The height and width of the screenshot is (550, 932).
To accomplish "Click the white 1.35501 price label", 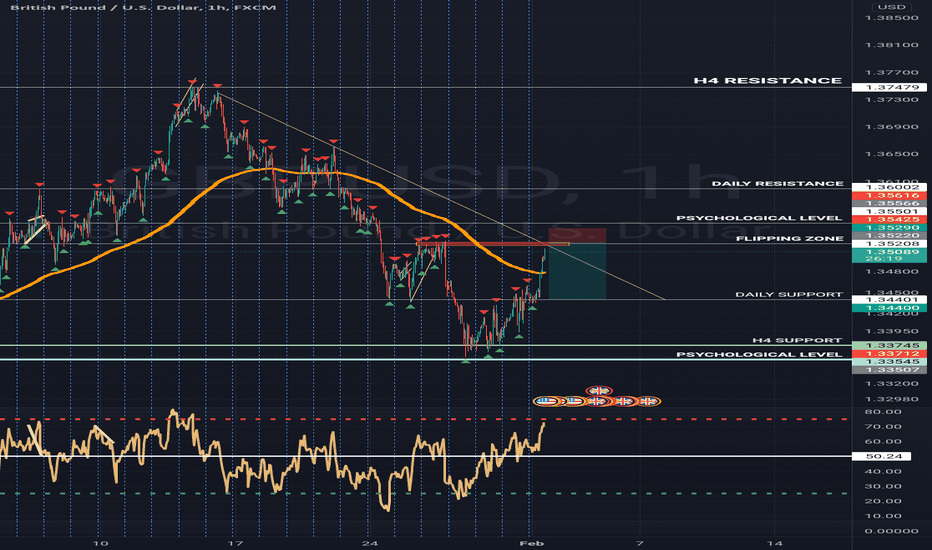I will [x=889, y=212].
